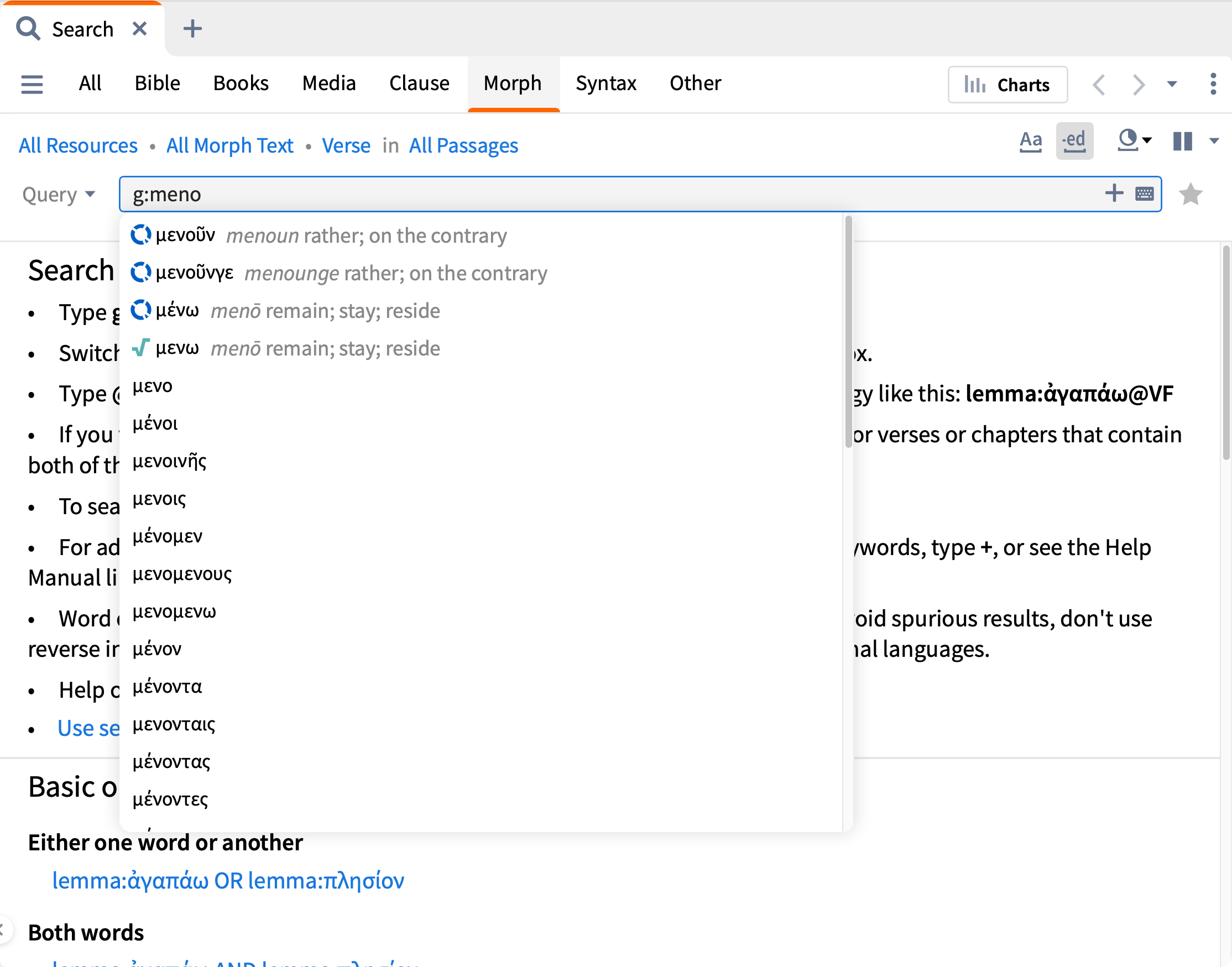Screen dimensions: 1232x967
Task: Click the main help pane scrollbar
Action: [x=1226, y=353]
